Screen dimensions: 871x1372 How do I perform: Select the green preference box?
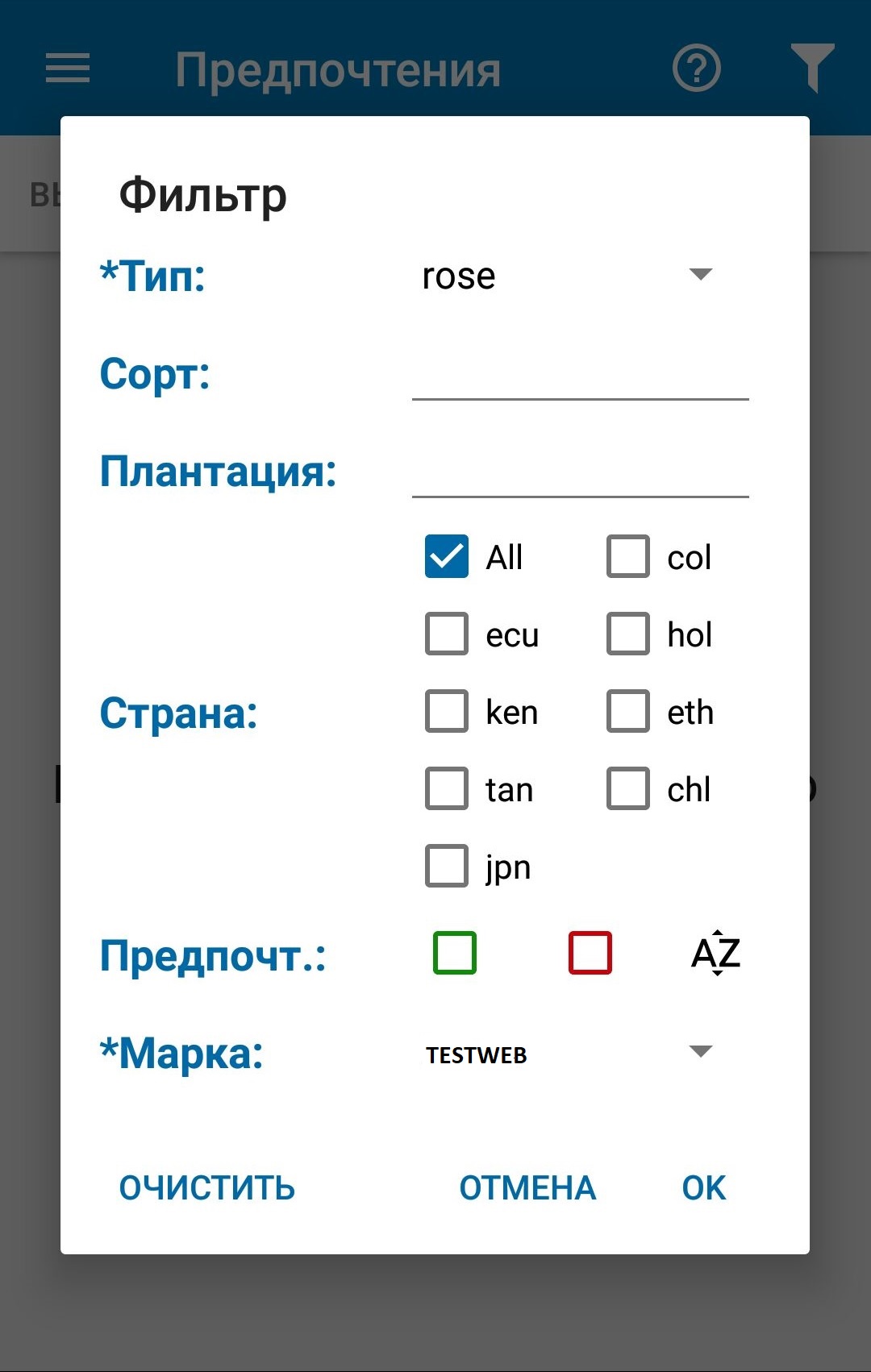click(455, 954)
